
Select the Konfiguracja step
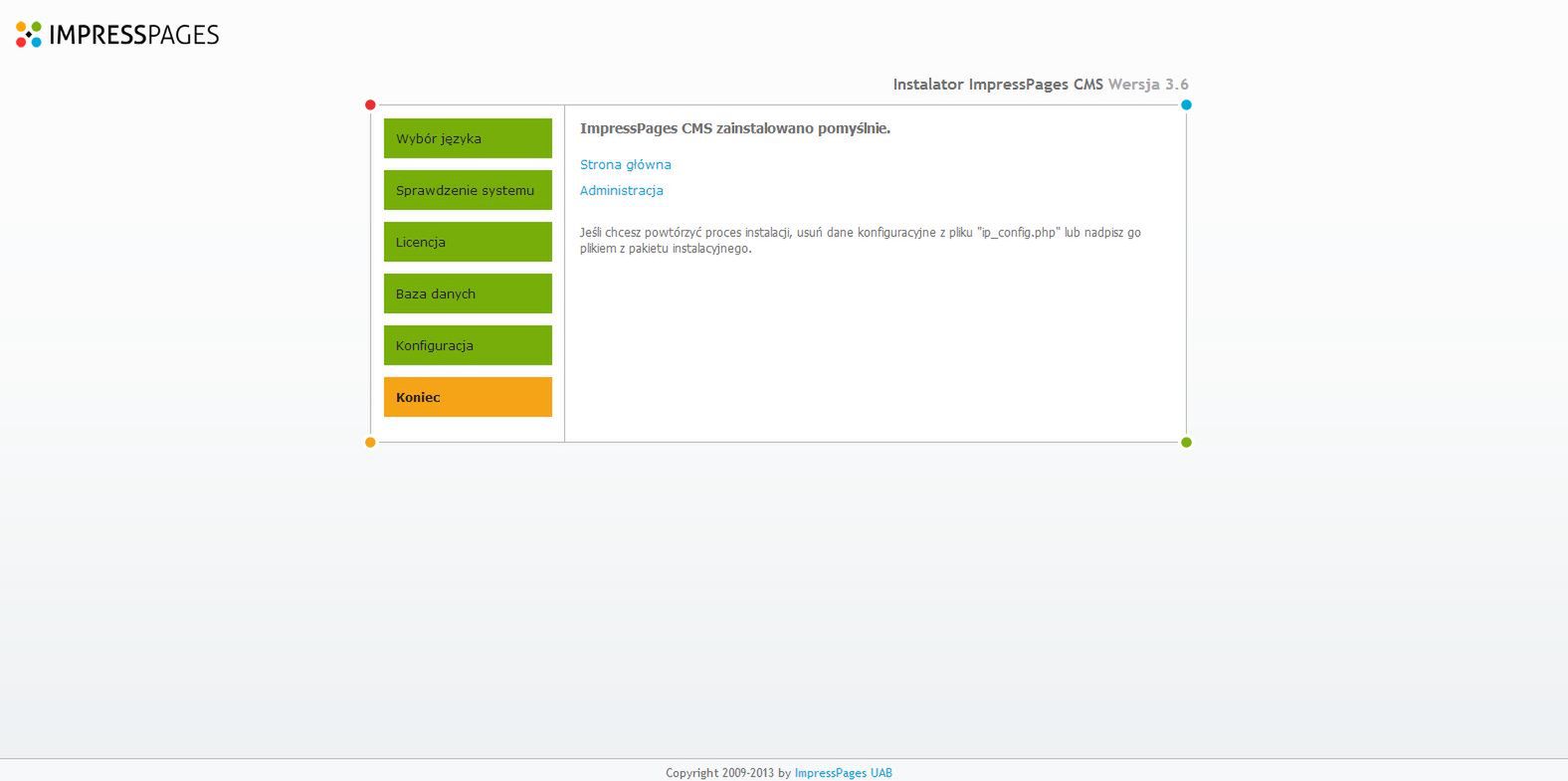[468, 345]
